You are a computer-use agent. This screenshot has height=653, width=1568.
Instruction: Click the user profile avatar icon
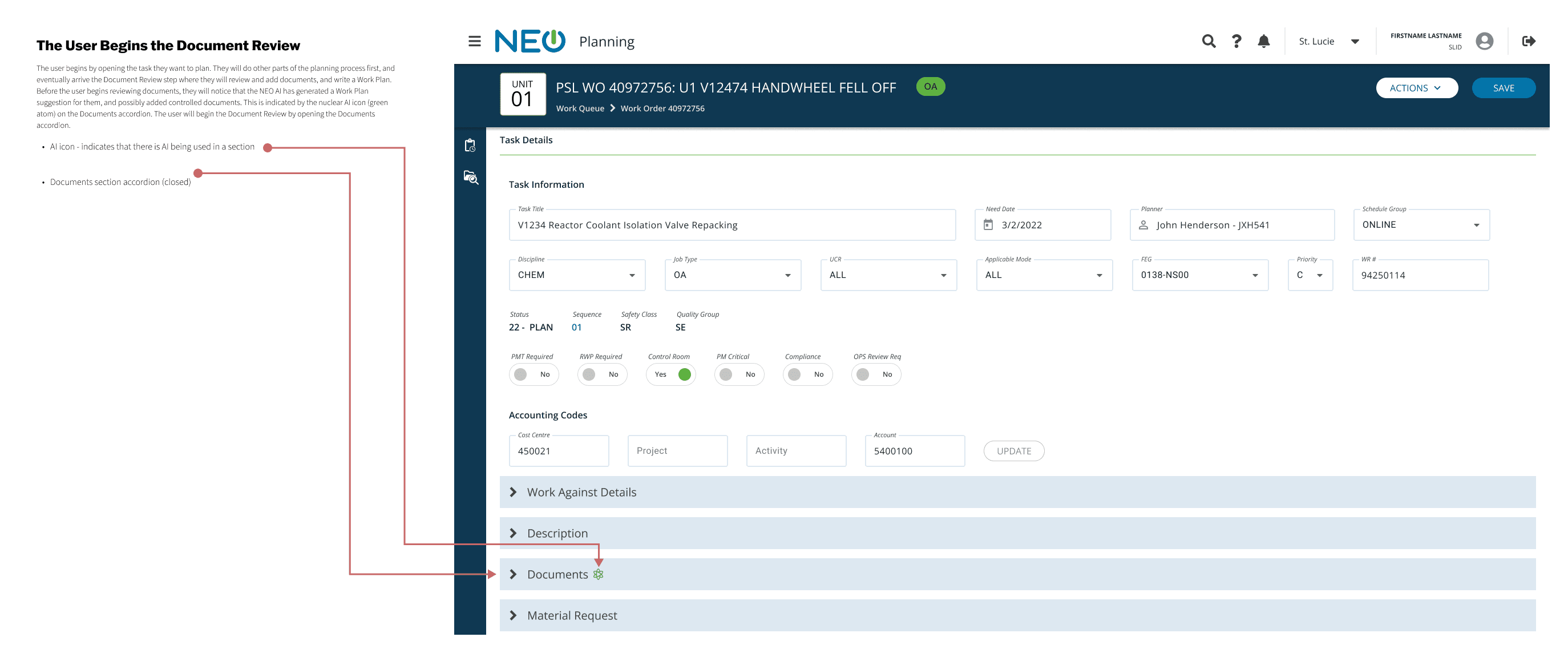(1484, 41)
